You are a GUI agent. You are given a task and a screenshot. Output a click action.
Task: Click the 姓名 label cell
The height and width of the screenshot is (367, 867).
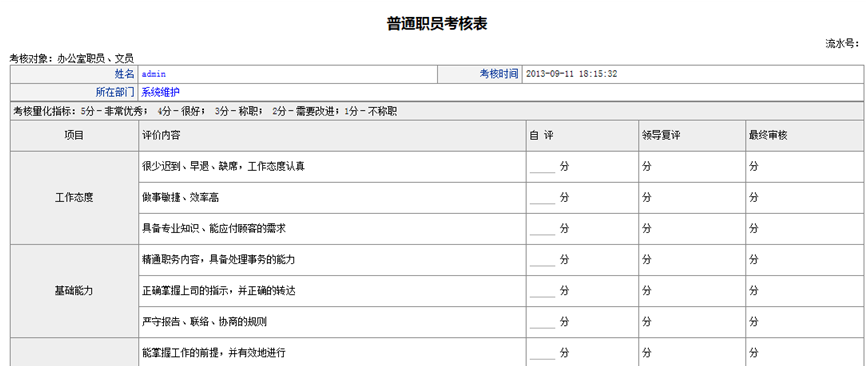coord(74,74)
